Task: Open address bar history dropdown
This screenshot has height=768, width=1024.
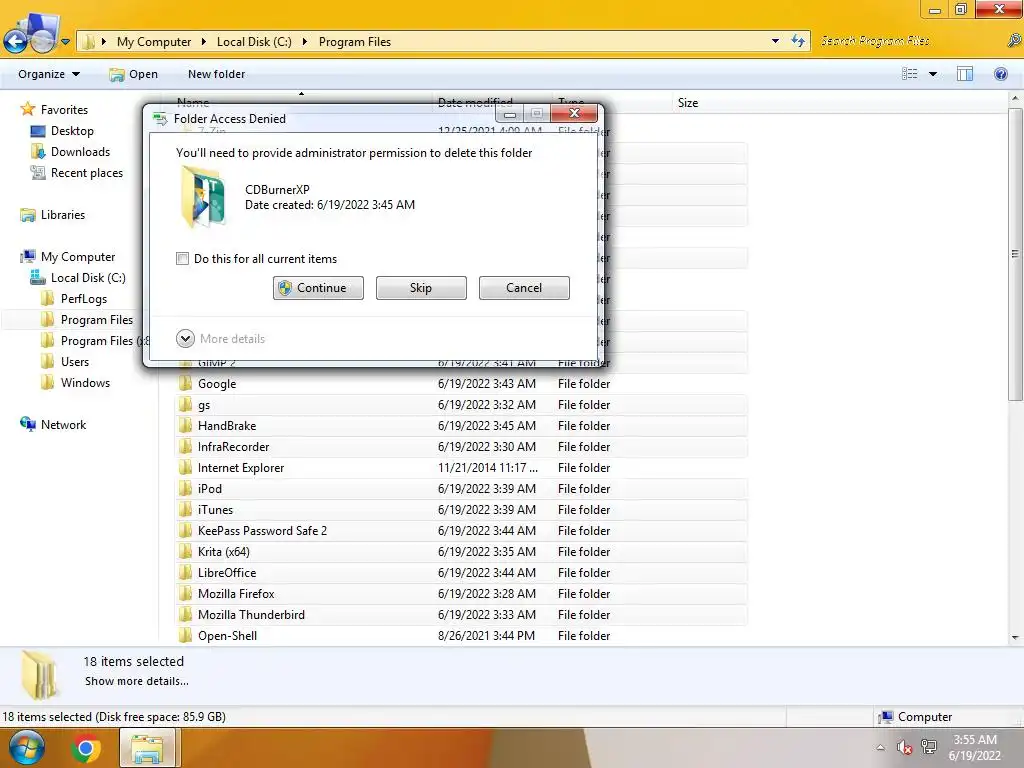Action: (x=775, y=41)
